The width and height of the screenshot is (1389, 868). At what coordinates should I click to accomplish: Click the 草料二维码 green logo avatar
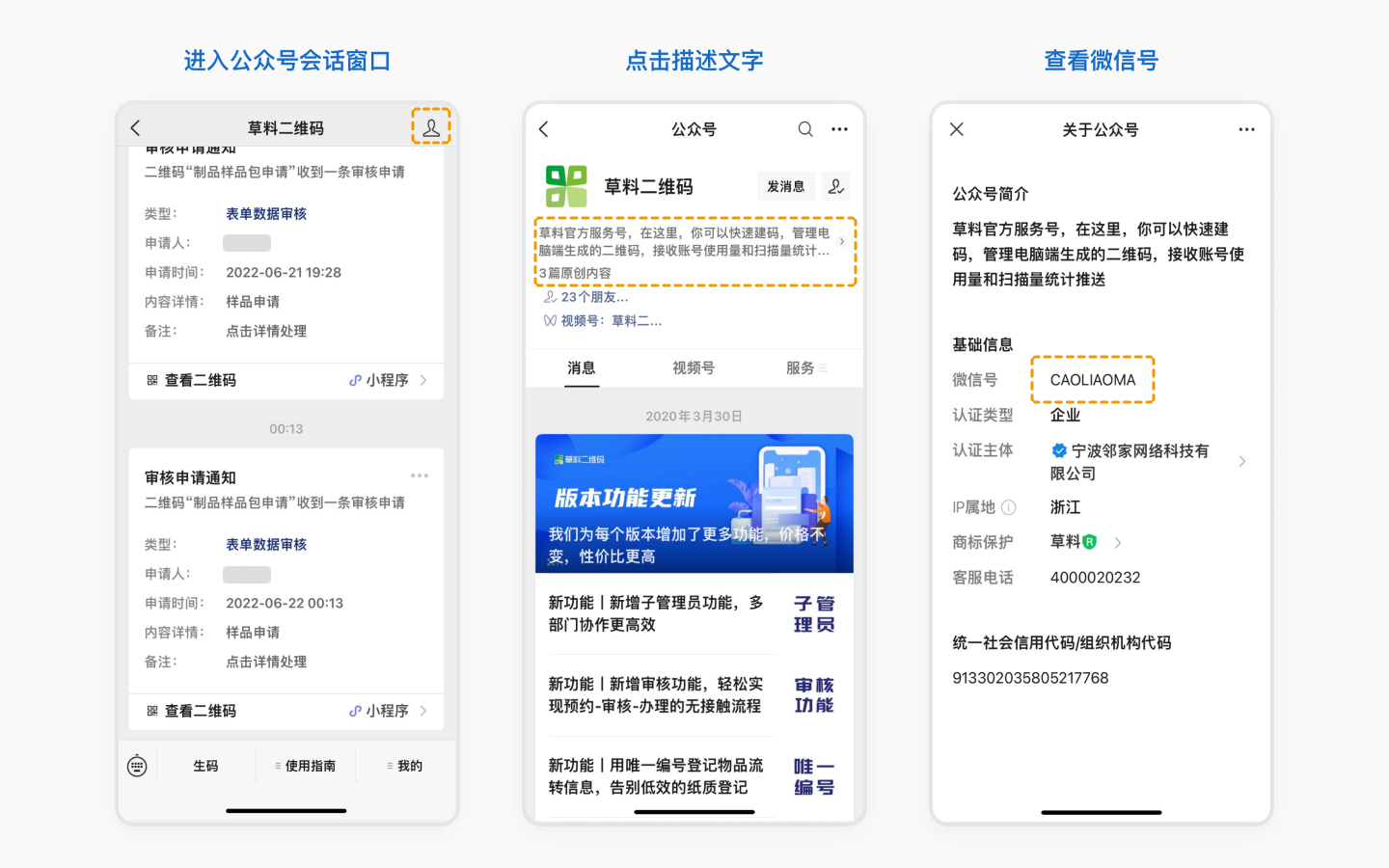coord(566,186)
